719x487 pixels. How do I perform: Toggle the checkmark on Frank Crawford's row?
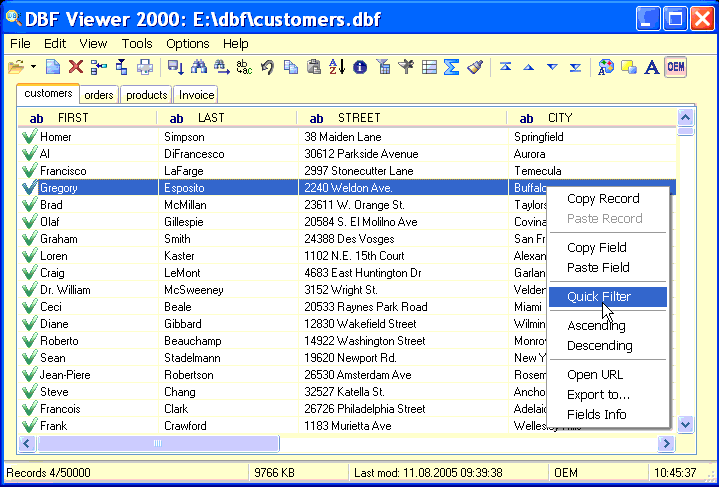pyautogui.click(x=29, y=425)
